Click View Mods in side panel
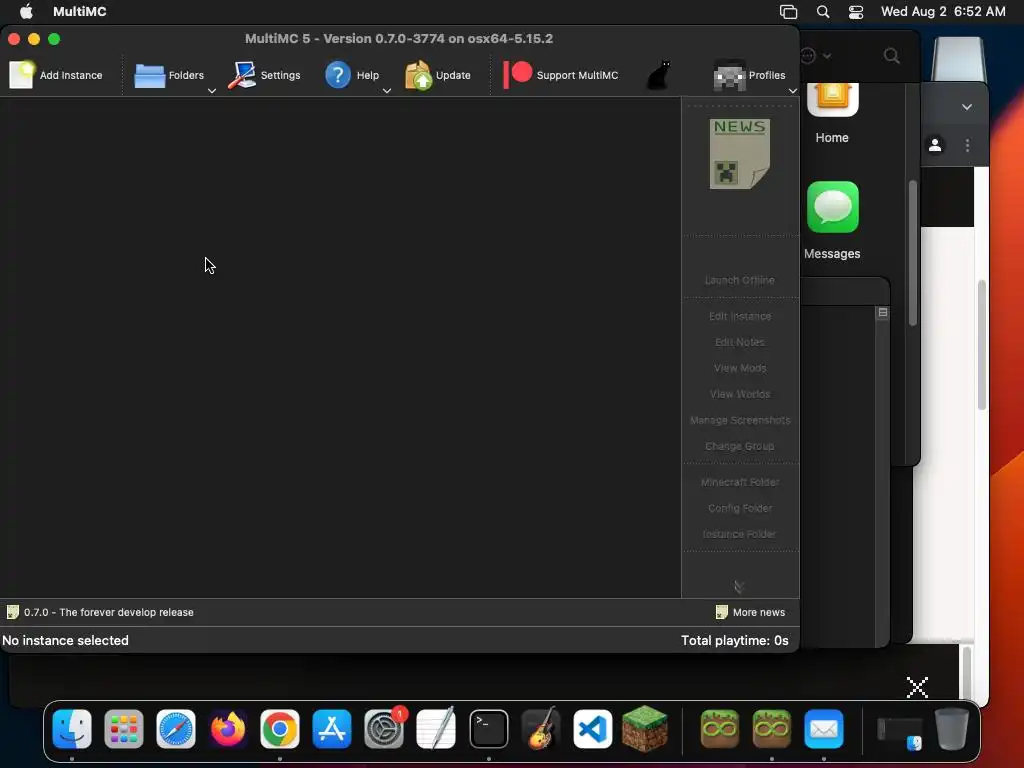 [x=740, y=368]
